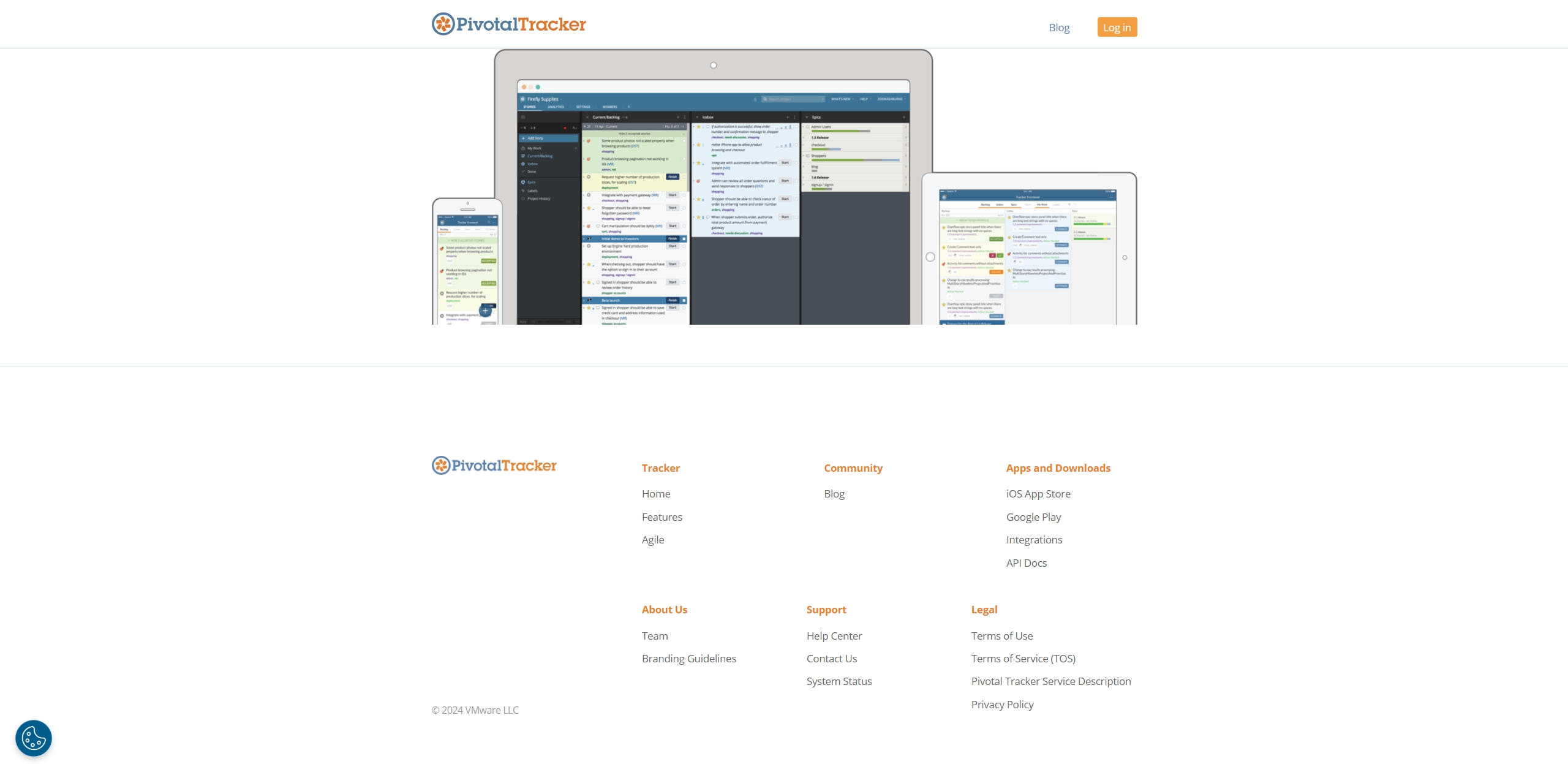Click the iOS App Store link
1568x764 pixels.
(1038, 493)
